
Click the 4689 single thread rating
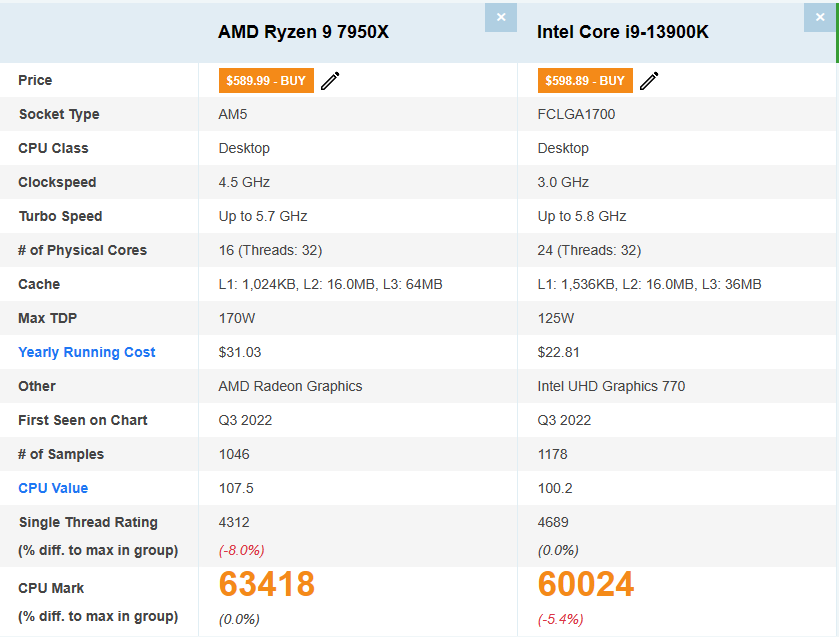pyautogui.click(x=553, y=522)
